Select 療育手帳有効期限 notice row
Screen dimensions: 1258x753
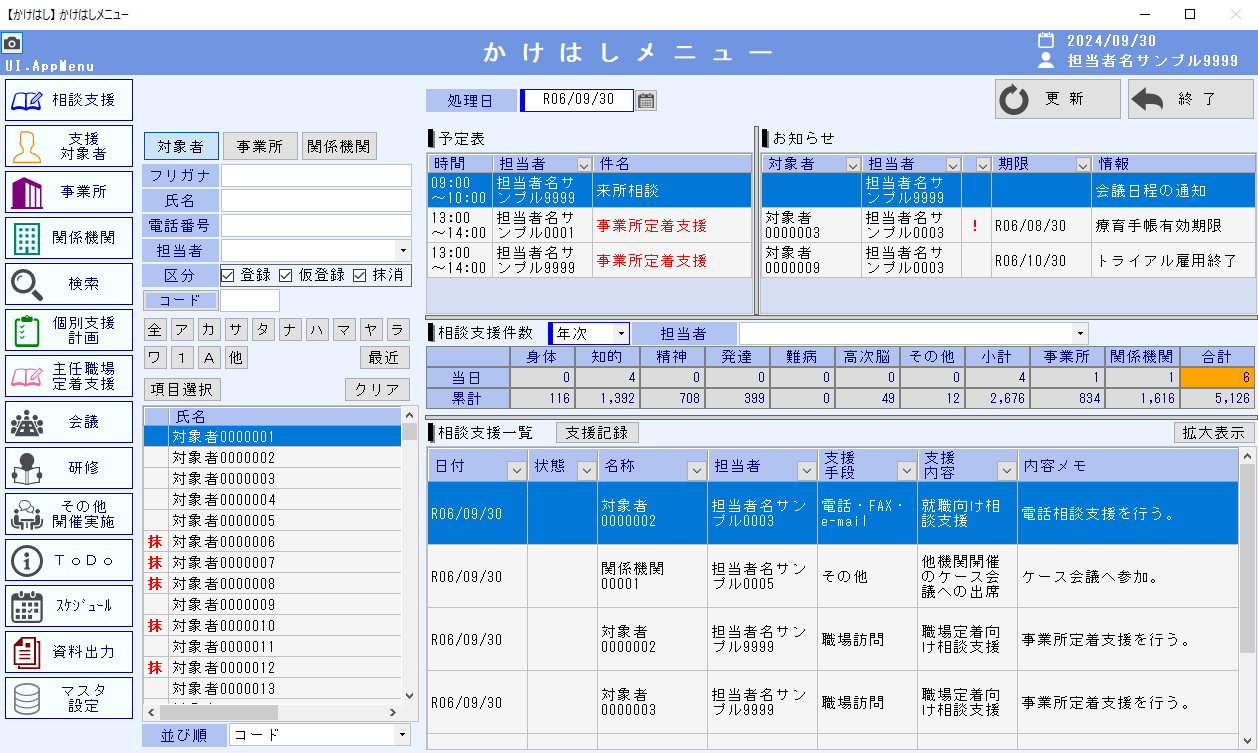click(x=1008, y=226)
